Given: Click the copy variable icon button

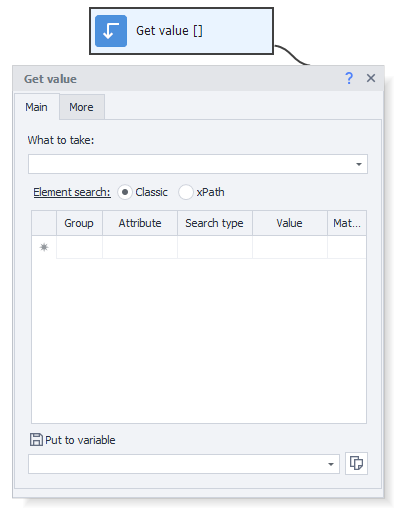Looking at the screenshot, I should pyautogui.click(x=356, y=463).
